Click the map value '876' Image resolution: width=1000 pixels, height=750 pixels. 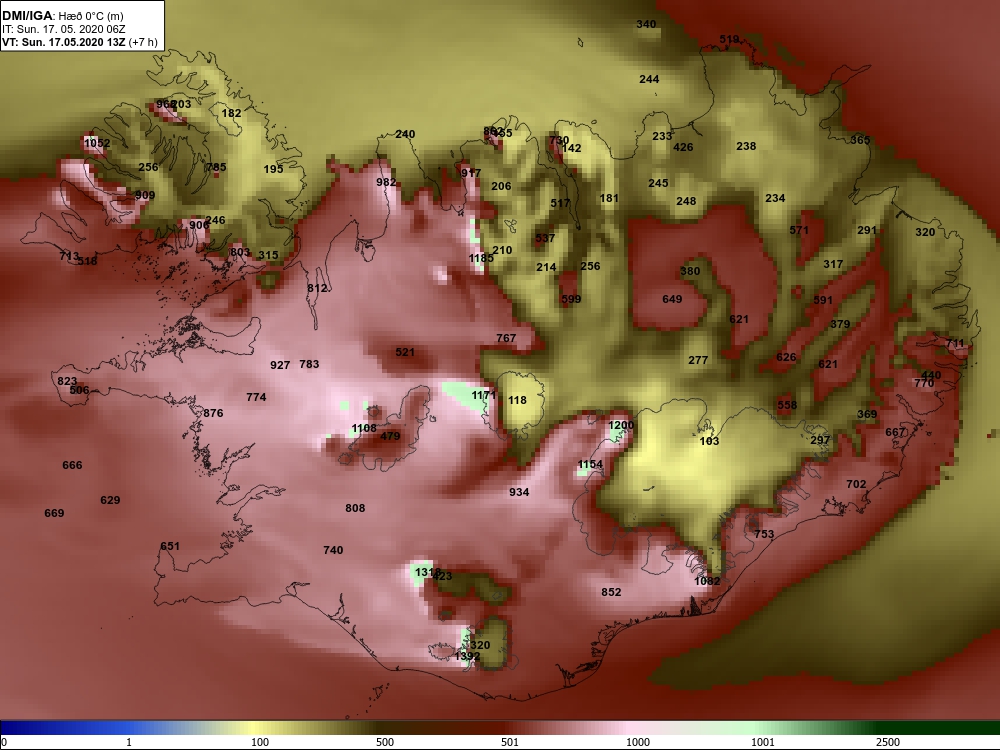pyautogui.click(x=214, y=413)
